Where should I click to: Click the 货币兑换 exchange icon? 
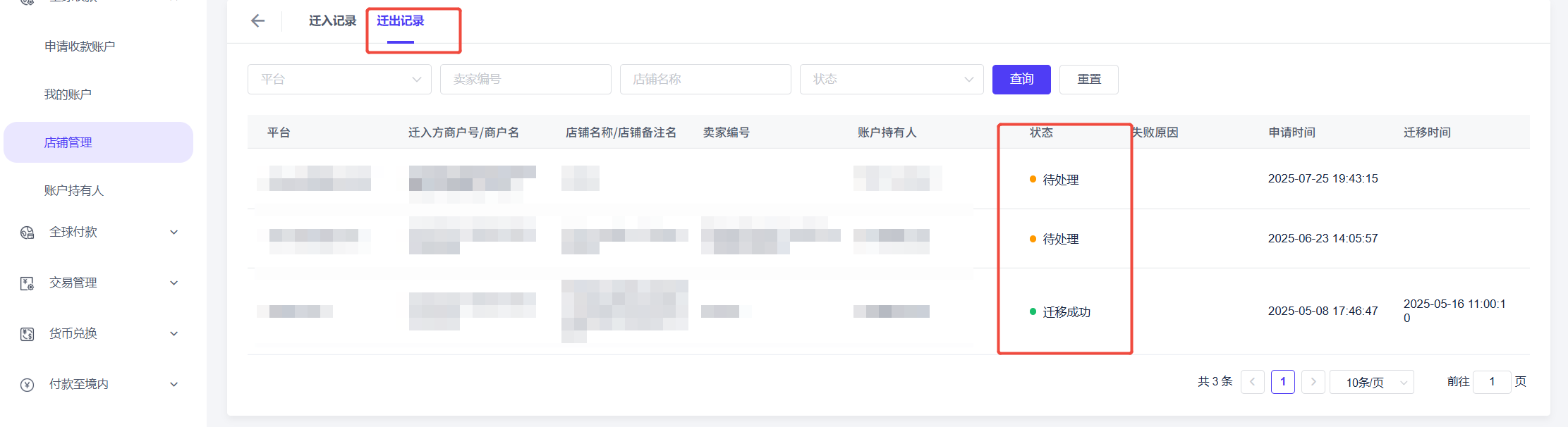[28, 334]
